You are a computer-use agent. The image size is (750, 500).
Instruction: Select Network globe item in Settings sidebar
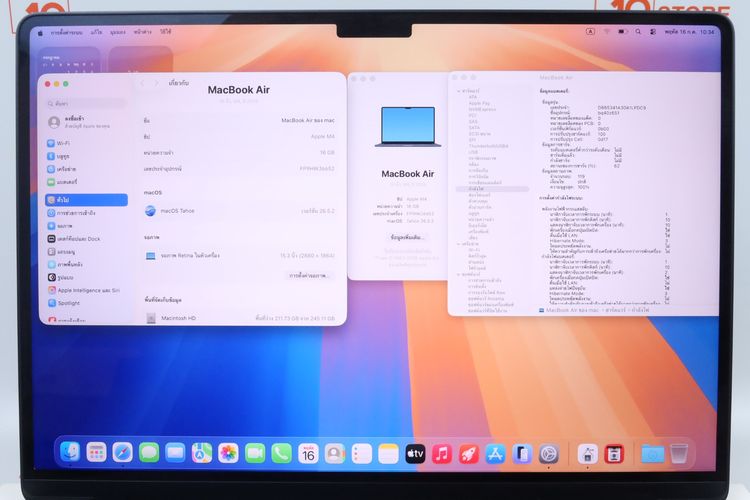pos(87,169)
